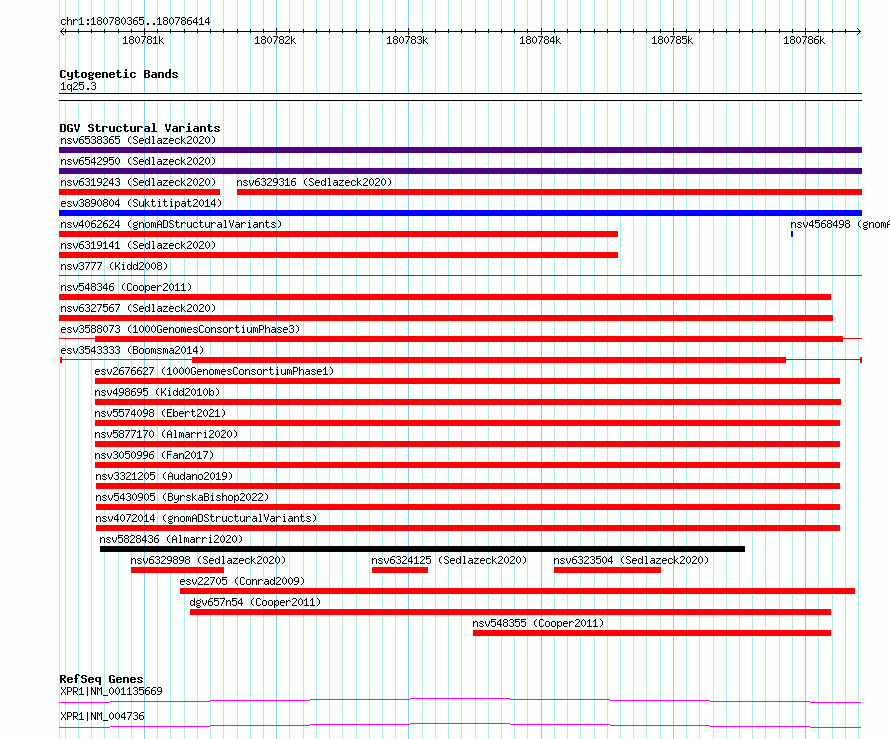Viewport: 890px width, 739px height.
Task: Select the blue bar under esv3890804
Action: pyautogui.click(x=460, y=213)
